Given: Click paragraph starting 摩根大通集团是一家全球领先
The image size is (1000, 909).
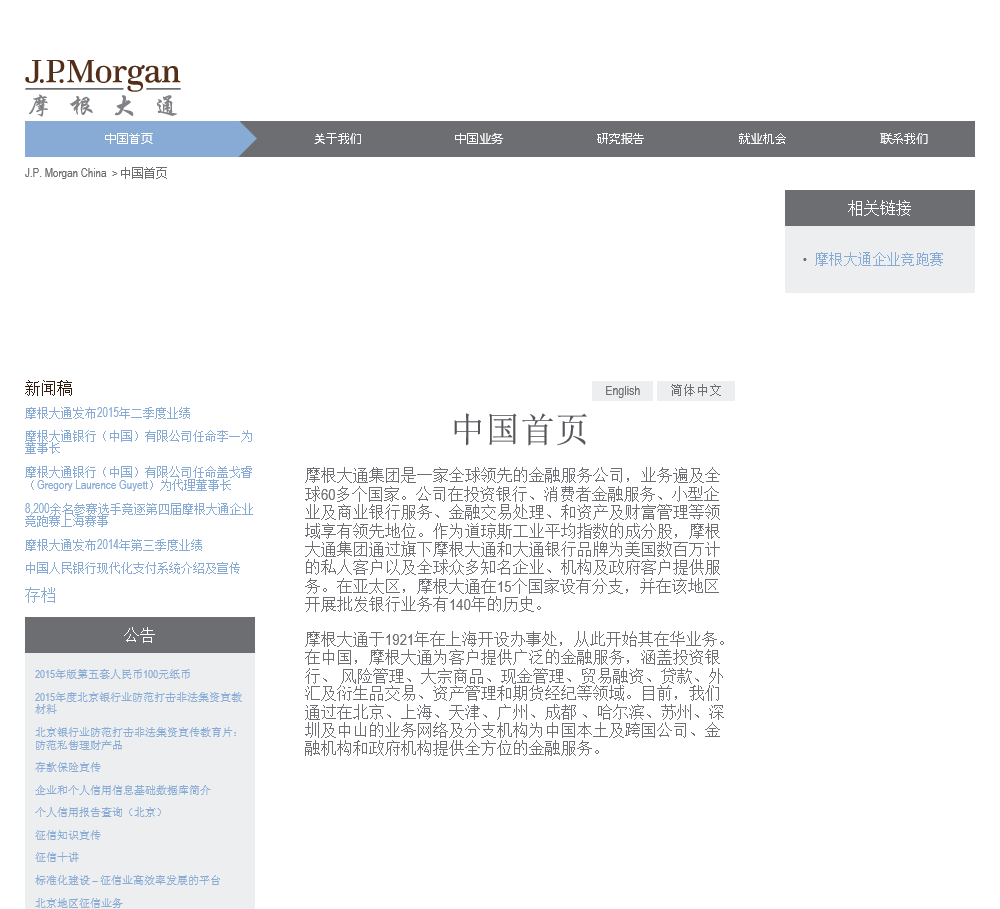Looking at the screenshot, I should pos(513,540).
